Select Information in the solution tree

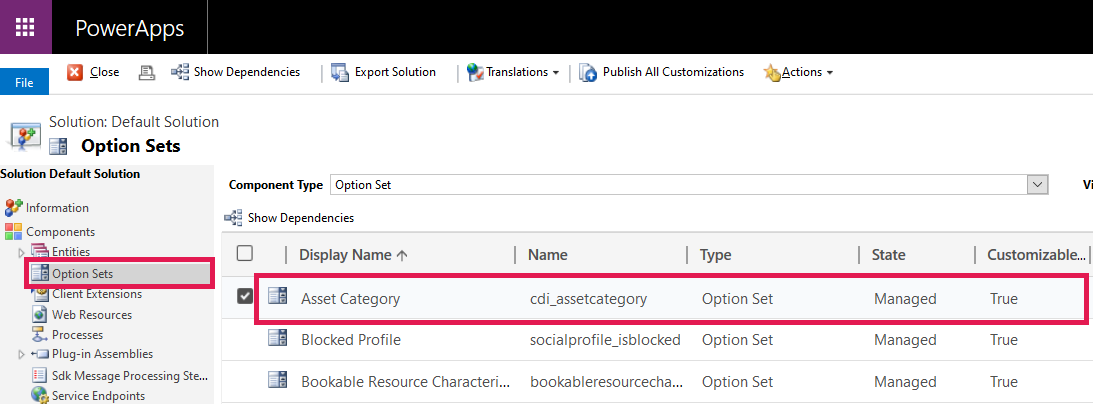pos(57,208)
